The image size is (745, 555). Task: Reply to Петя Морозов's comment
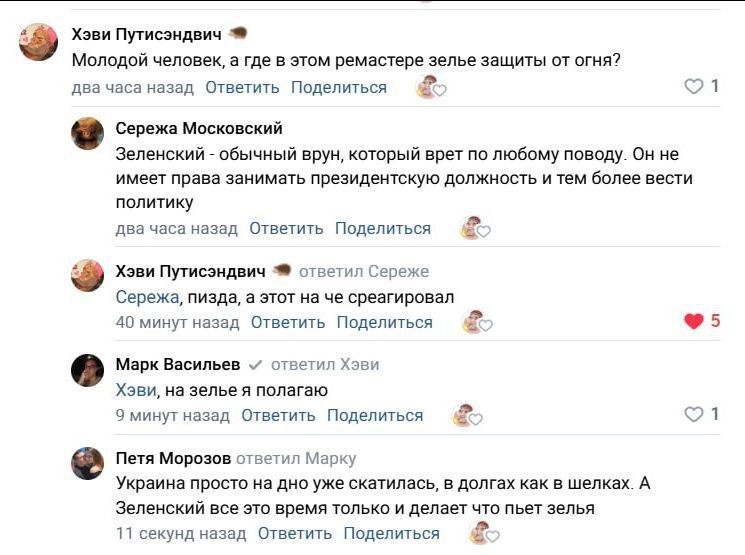tap(295, 533)
